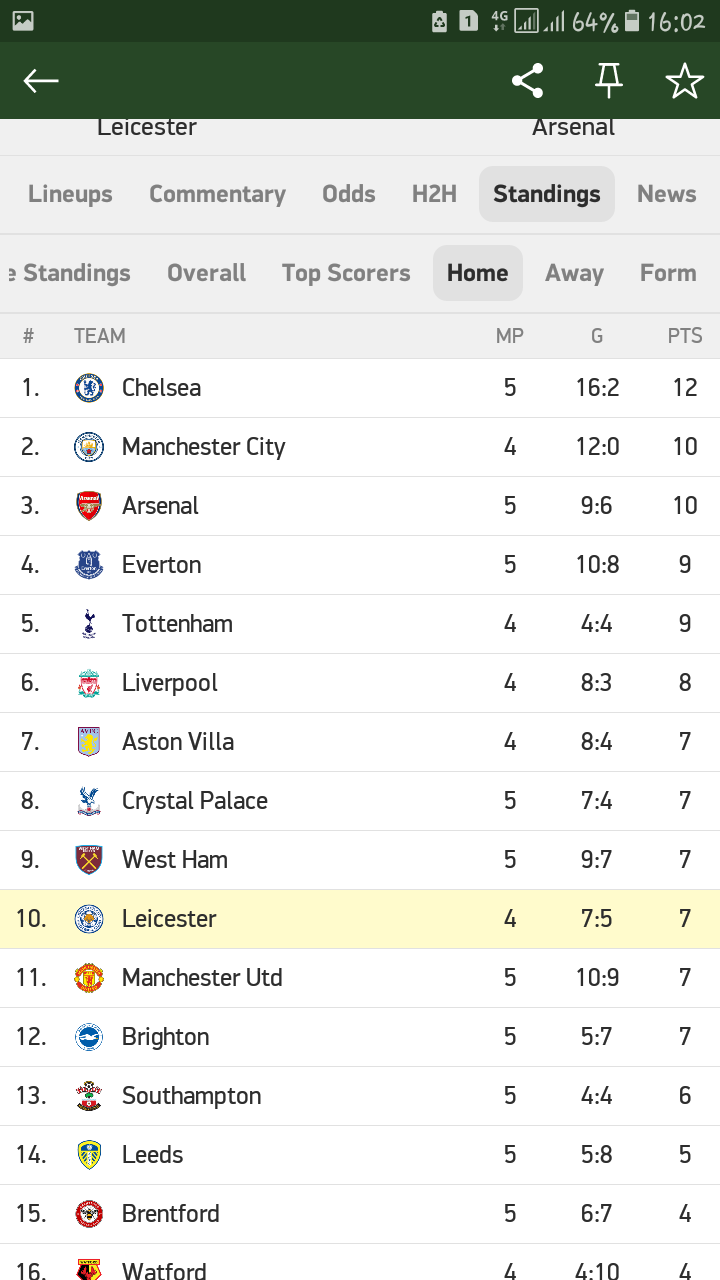Pin this match with the pin icon

(608, 81)
